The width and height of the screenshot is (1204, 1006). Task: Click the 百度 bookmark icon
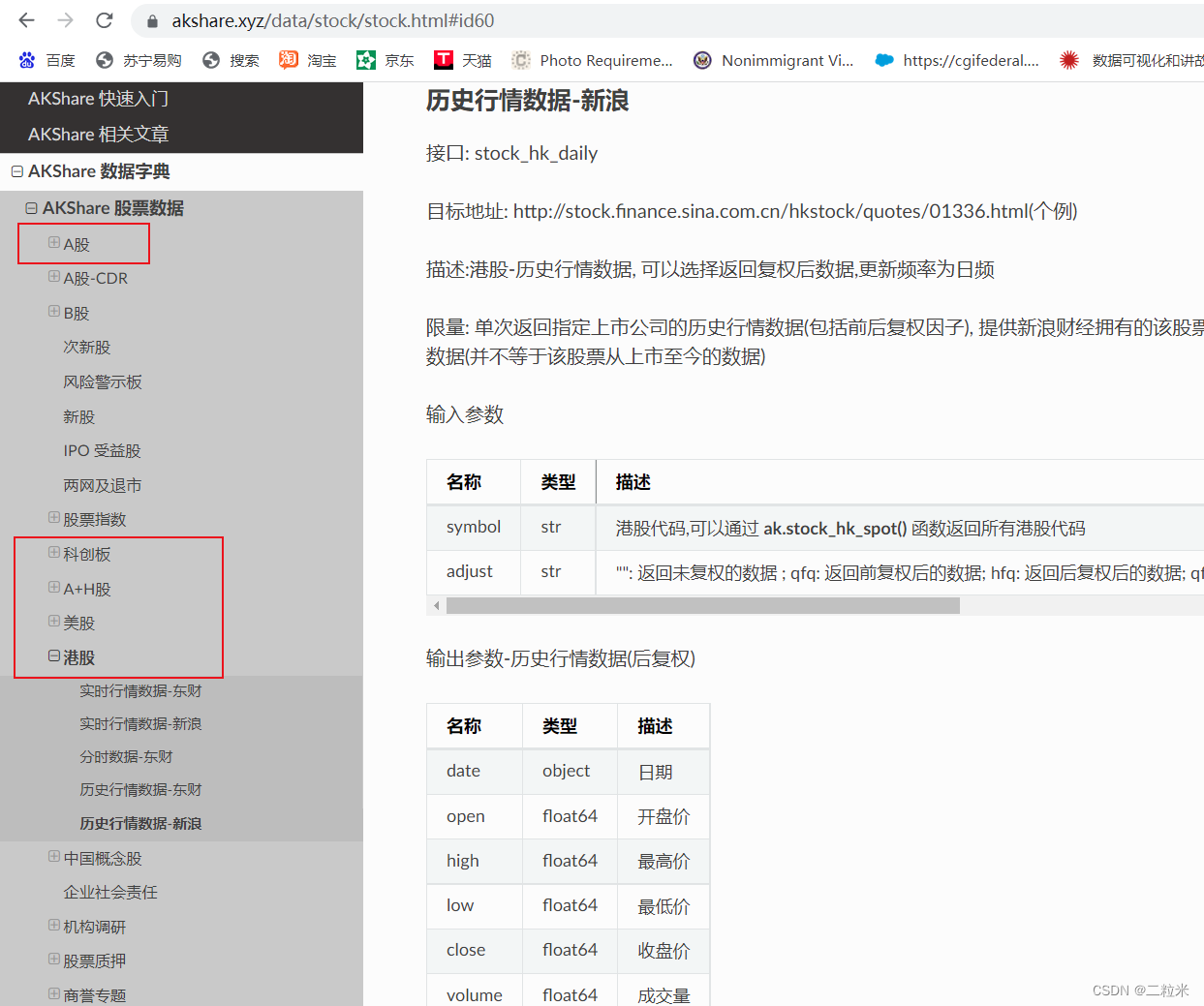[27, 60]
